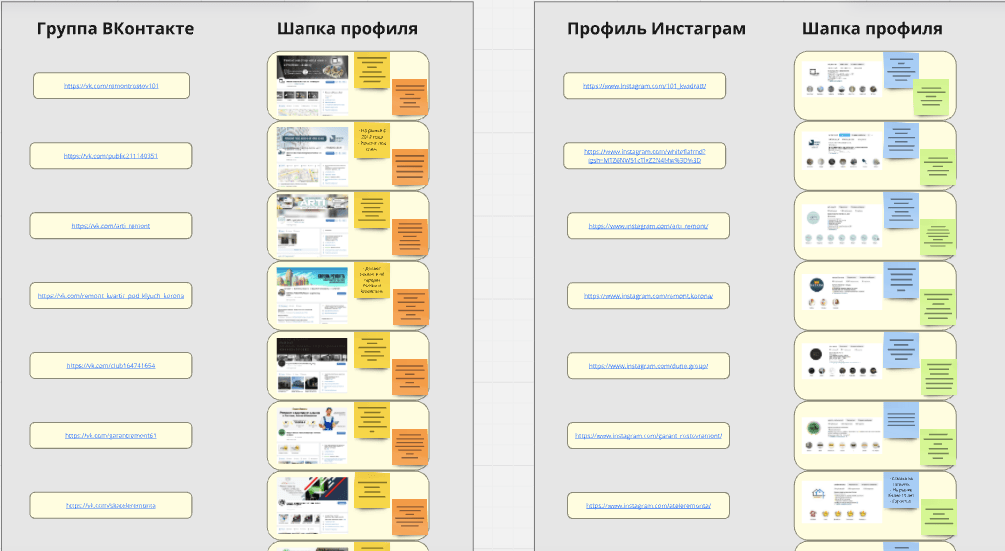Select the ARTI banner VK screenshot

[313, 224]
